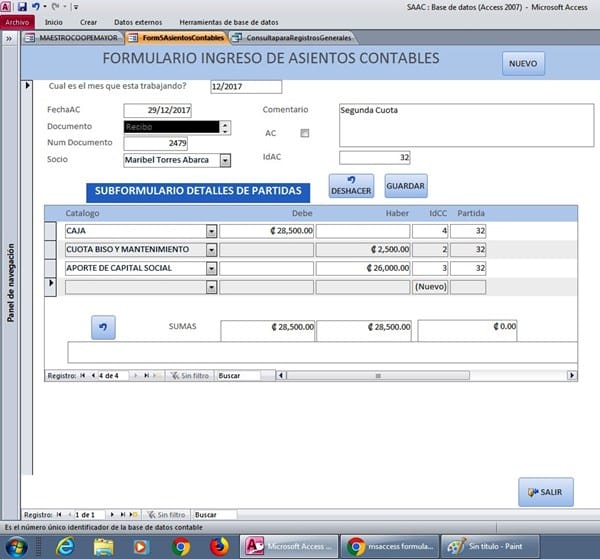Click the Save icon in quick access toolbar
The image size is (600, 559).
[22, 6]
